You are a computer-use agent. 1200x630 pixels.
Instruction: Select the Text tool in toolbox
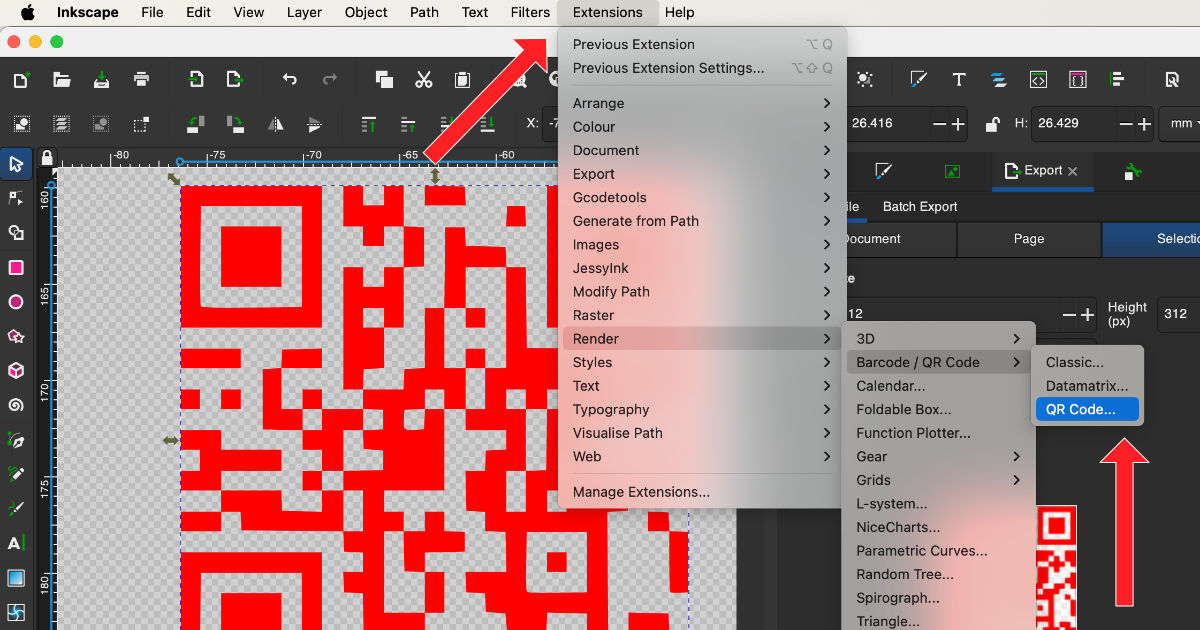point(16,544)
